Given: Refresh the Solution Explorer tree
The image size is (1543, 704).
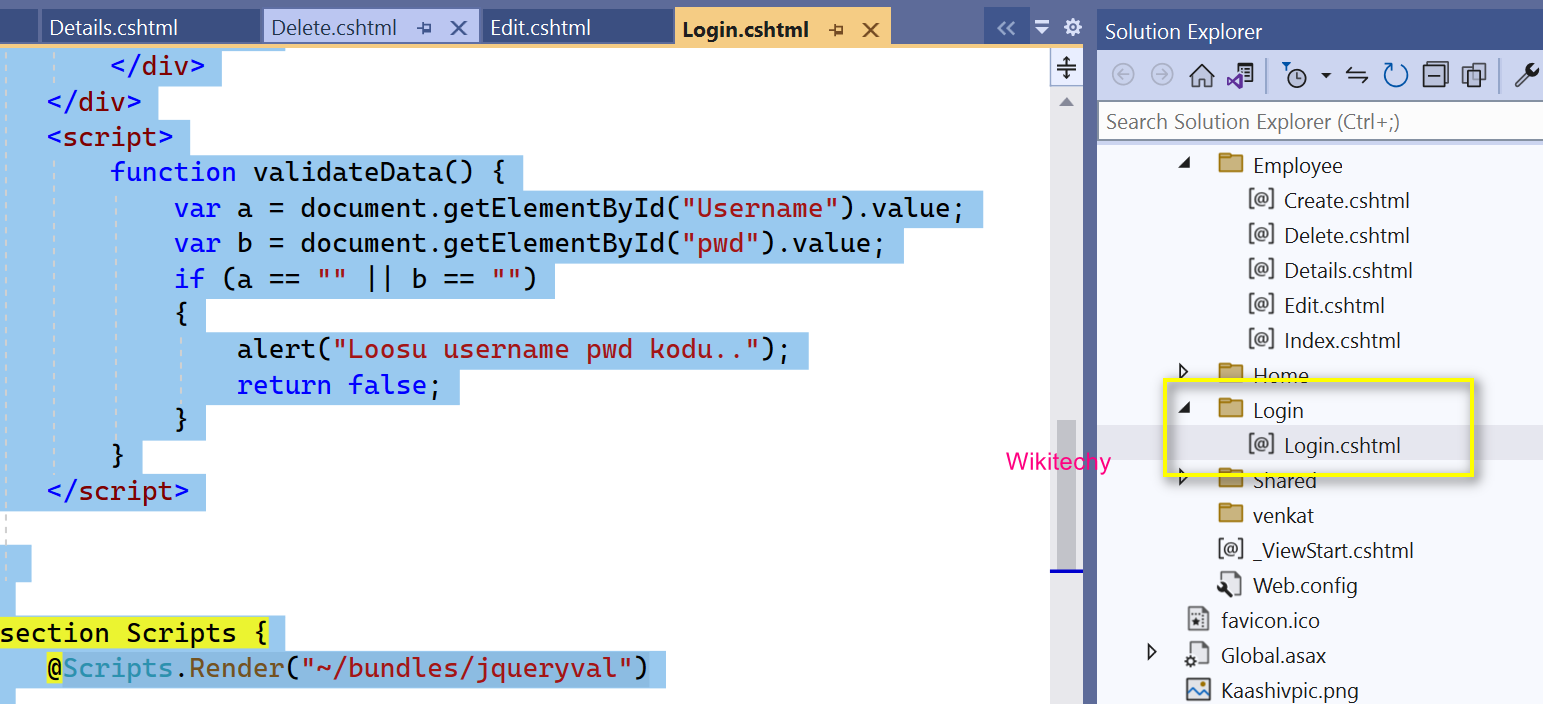Looking at the screenshot, I should (1395, 75).
